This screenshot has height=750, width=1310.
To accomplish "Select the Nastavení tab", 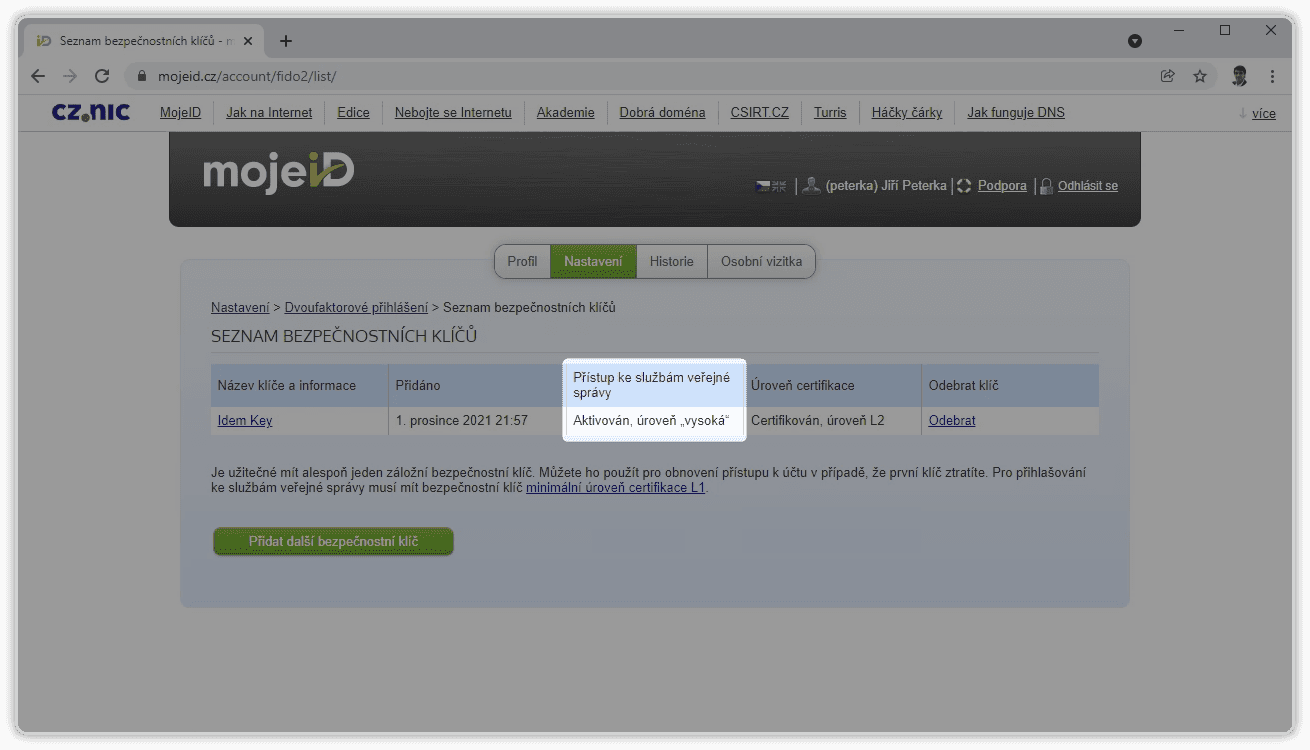I will [593, 261].
